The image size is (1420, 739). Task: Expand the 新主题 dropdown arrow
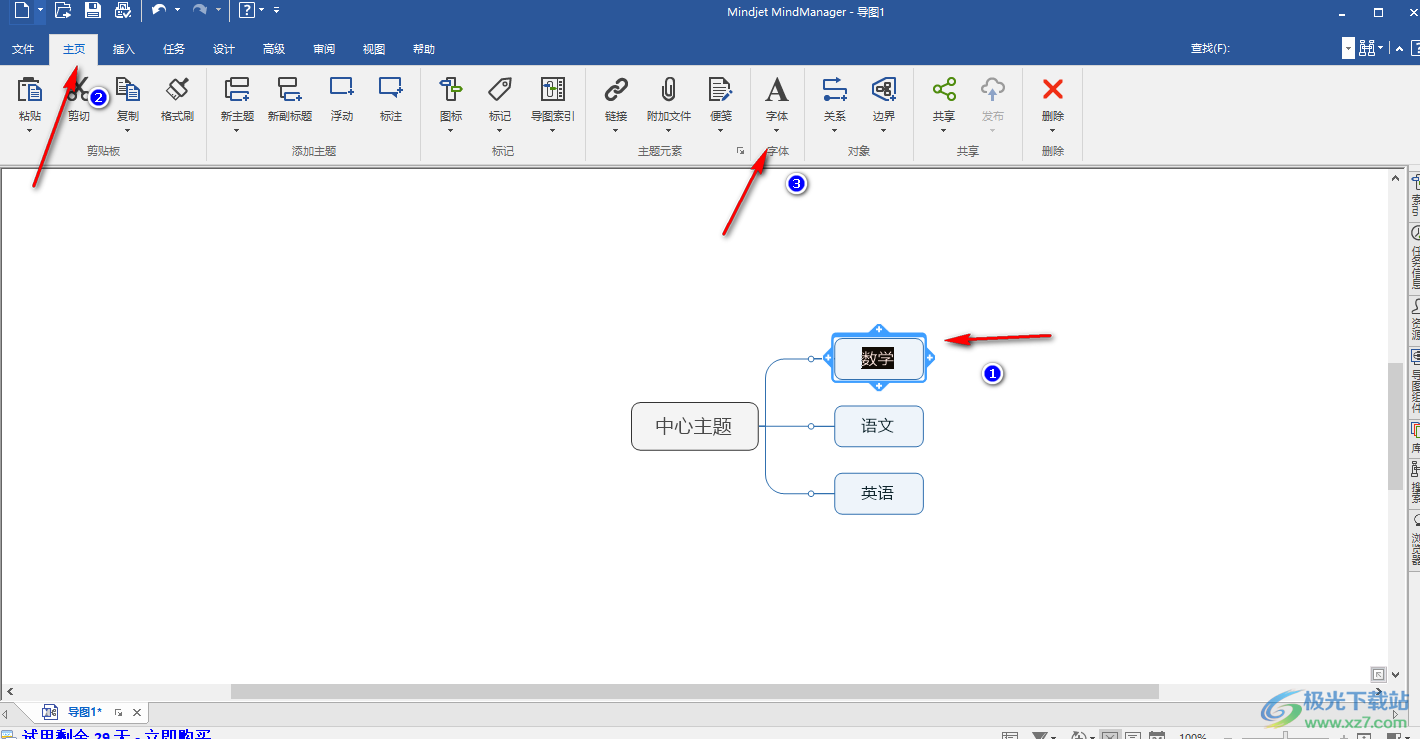(237, 130)
